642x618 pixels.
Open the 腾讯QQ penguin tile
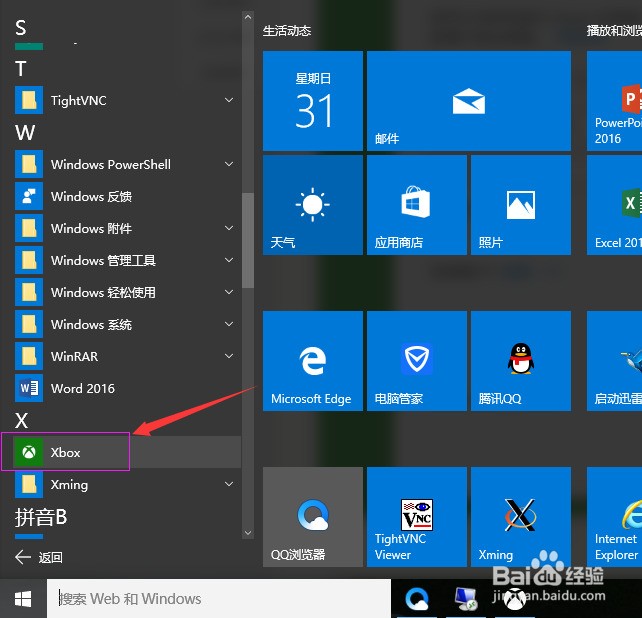[521, 361]
